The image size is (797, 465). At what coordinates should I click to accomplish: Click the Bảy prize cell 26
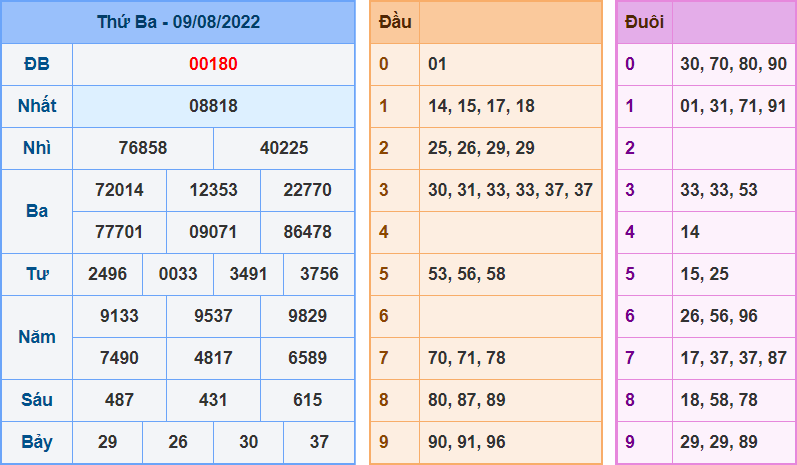point(178,442)
